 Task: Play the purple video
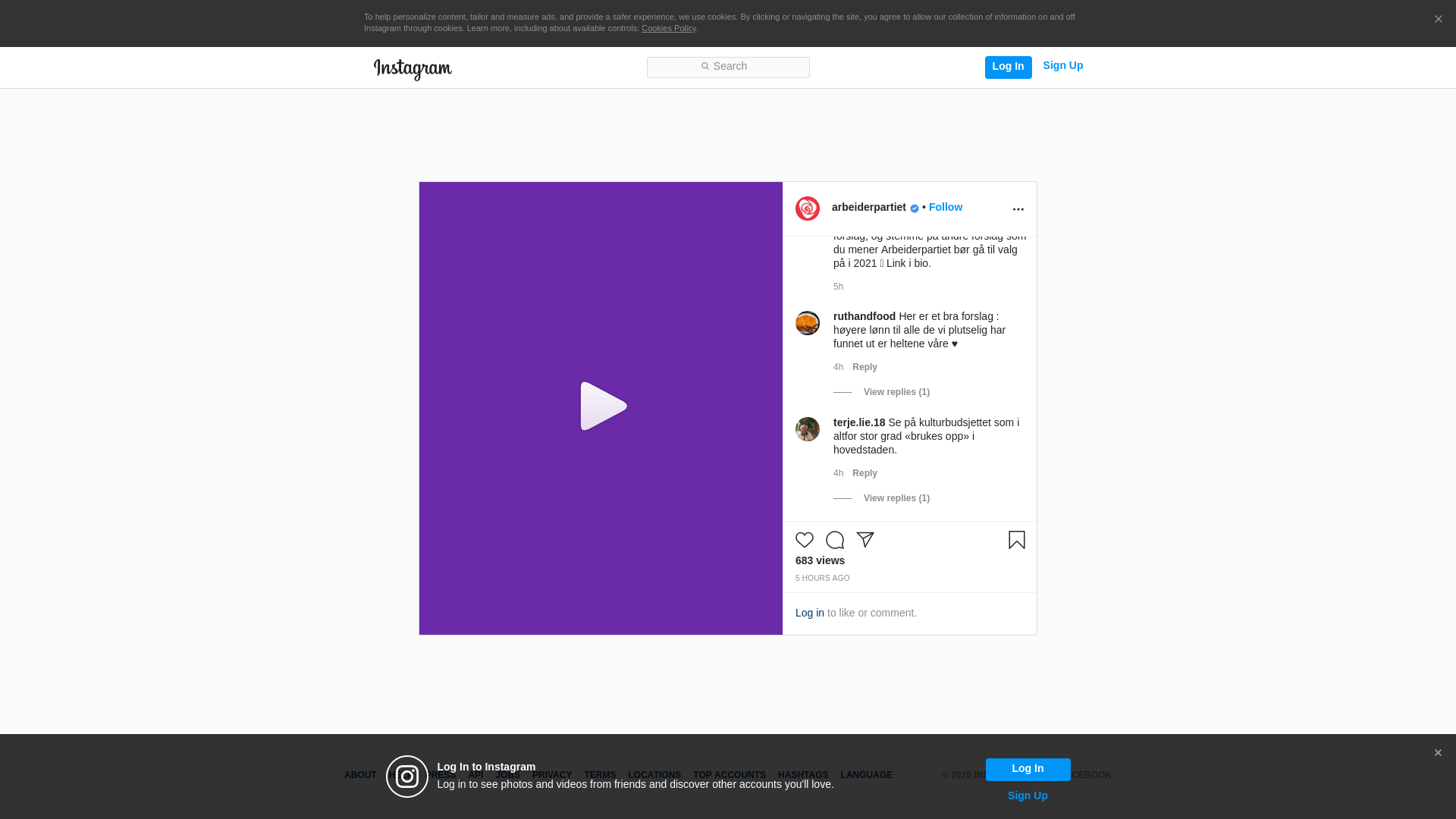(603, 407)
